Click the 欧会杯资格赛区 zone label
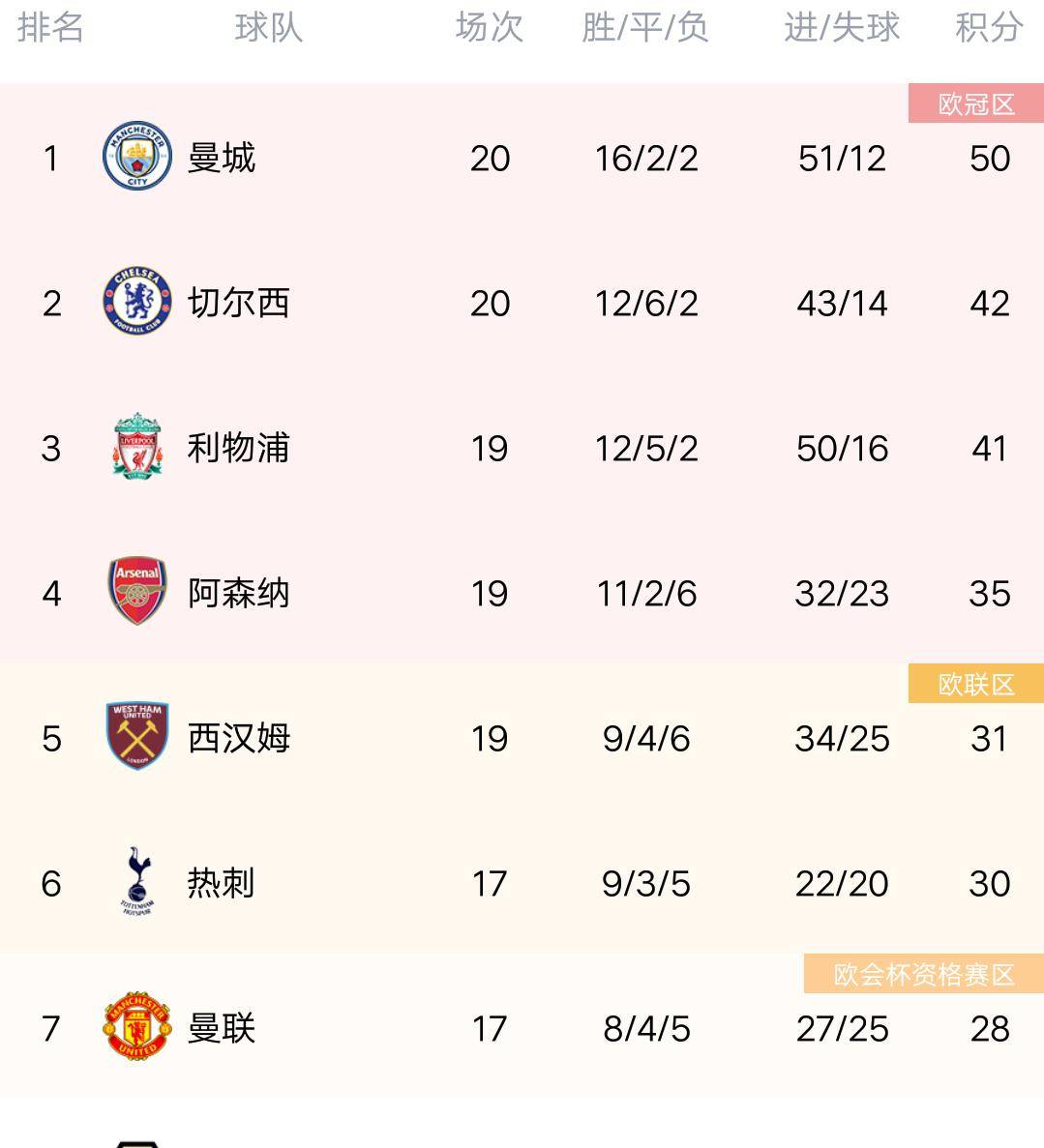 click(x=924, y=974)
